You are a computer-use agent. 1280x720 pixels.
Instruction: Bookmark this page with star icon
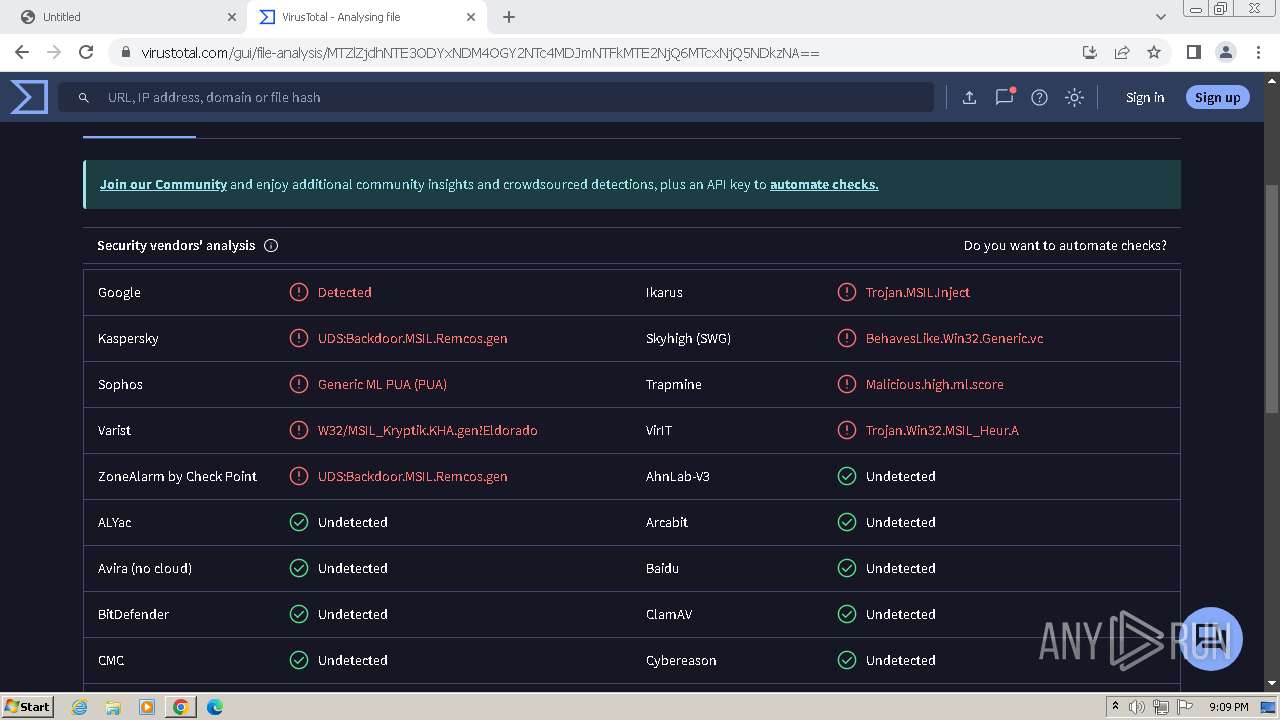pos(1154,52)
